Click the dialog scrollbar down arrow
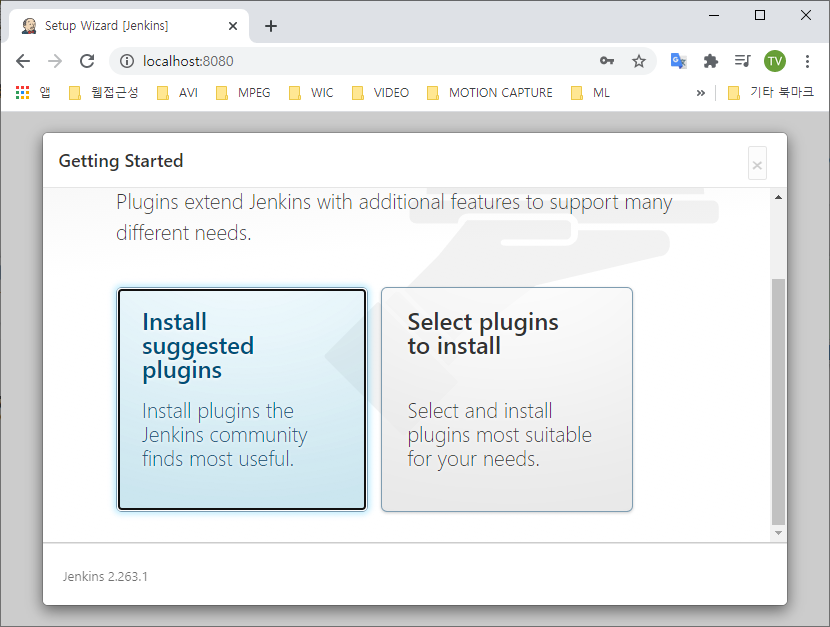 (x=778, y=533)
